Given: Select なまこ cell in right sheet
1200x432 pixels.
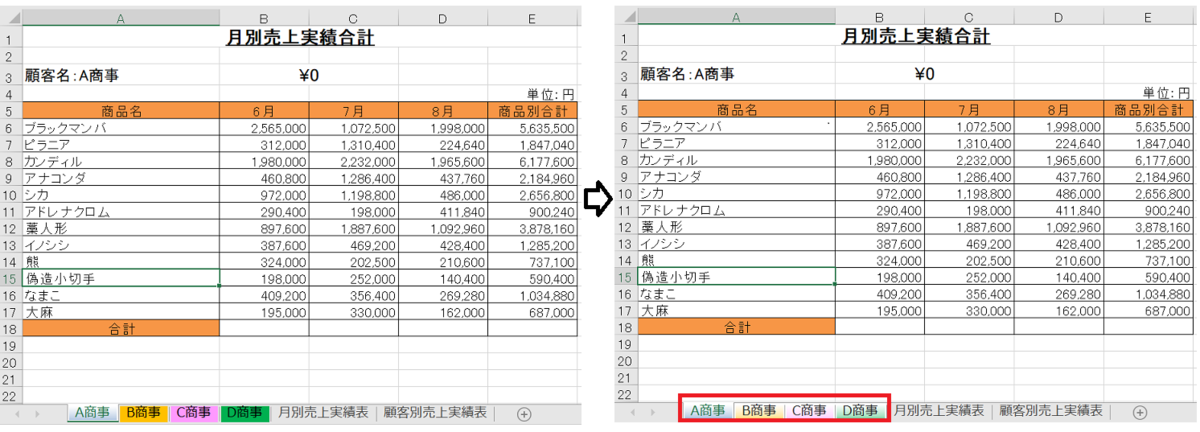Looking at the screenshot, I should [736, 293].
